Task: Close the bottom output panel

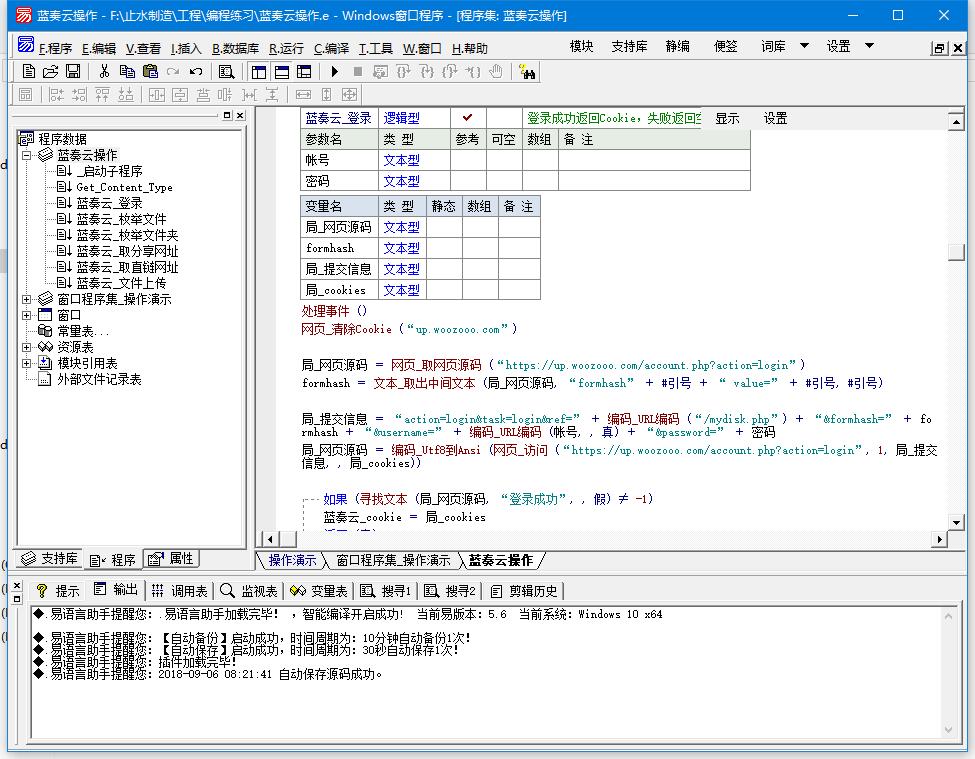Action: [x=17, y=586]
